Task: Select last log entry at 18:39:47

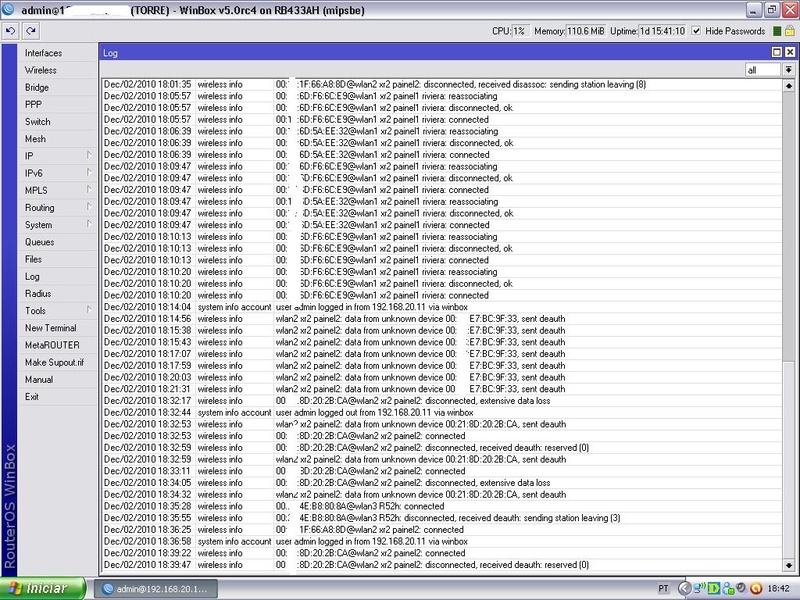Action: (x=442, y=565)
